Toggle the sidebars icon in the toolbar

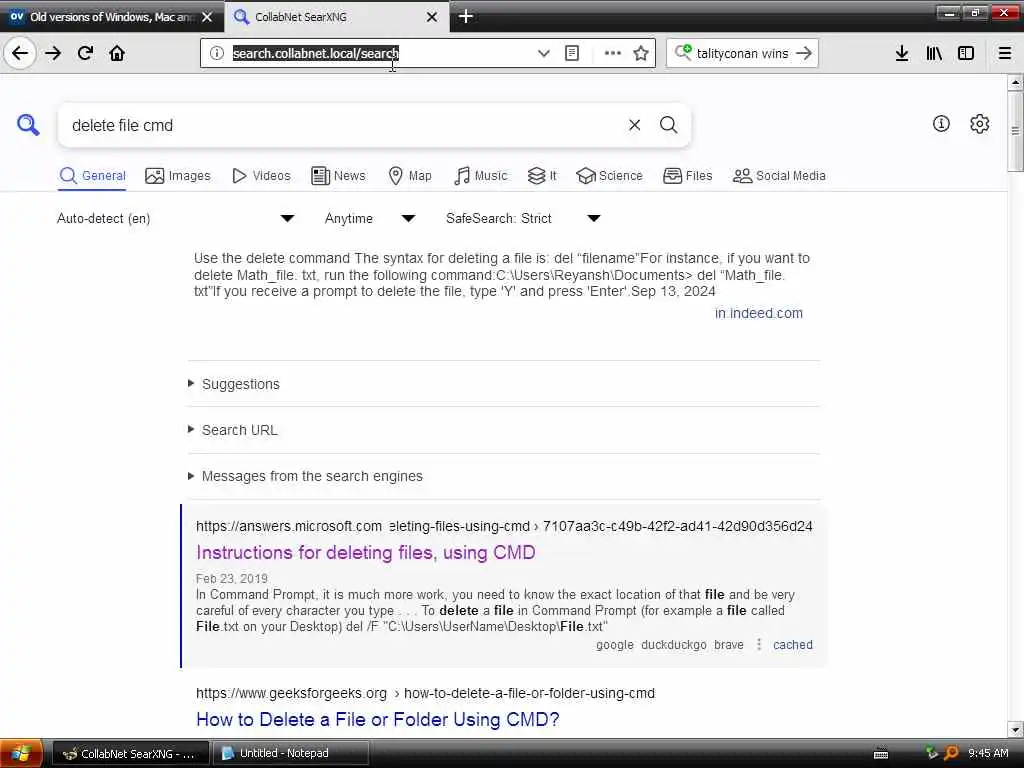966,53
